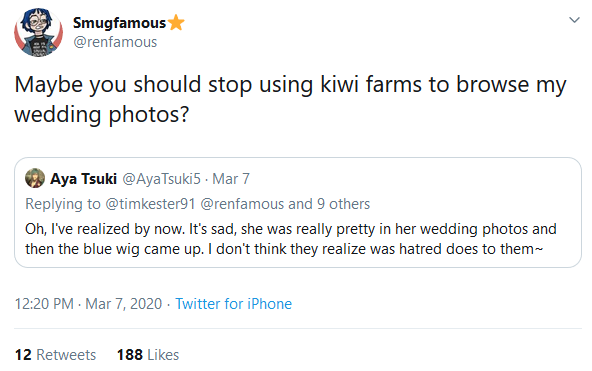Open the 'Twitter for iPhone' source link

(x=233, y=304)
